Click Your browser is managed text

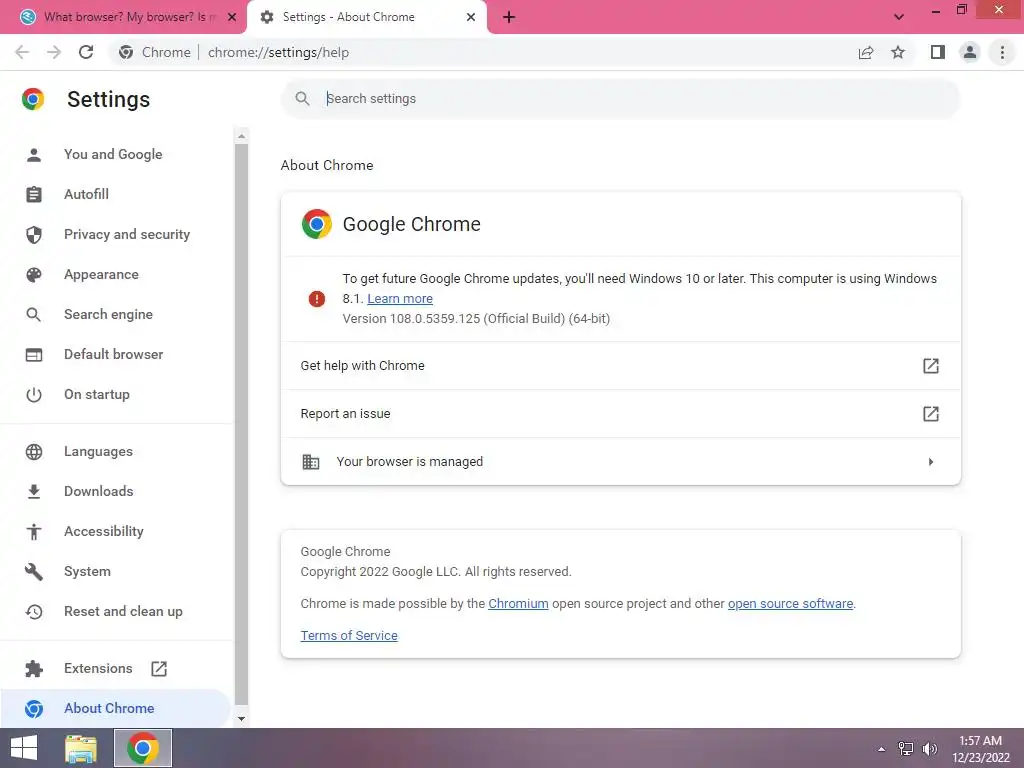pos(409,462)
